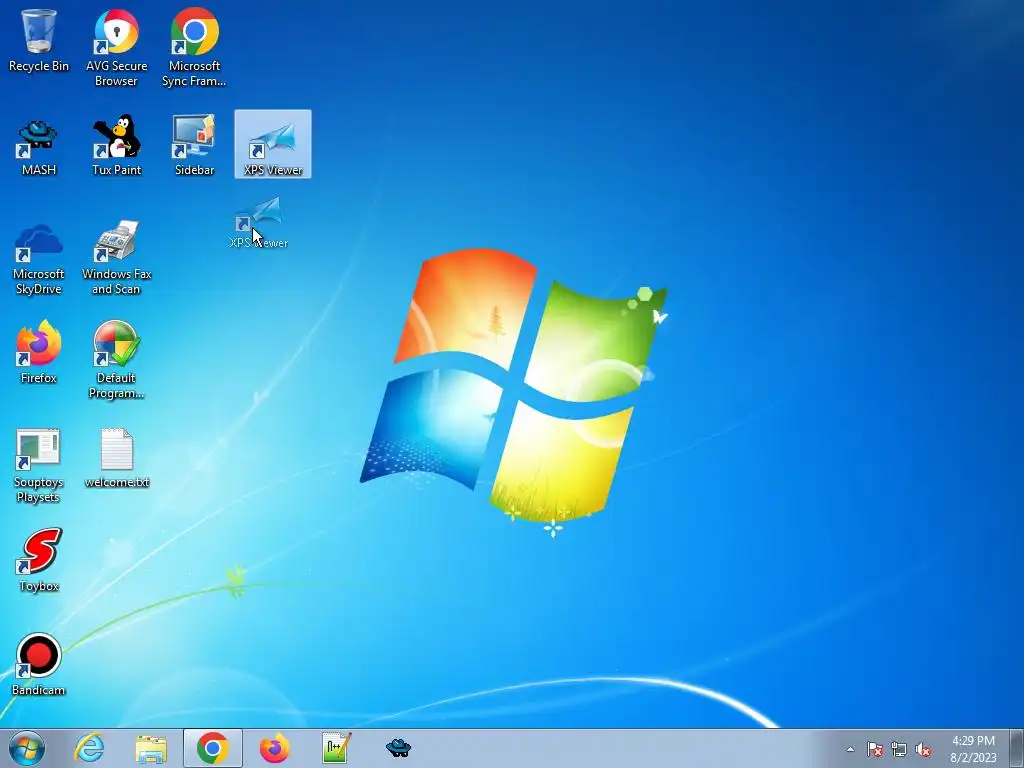Open the Default Program... shortcut
The width and height of the screenshot is (1024, 768).
click(x=116, y=359)
